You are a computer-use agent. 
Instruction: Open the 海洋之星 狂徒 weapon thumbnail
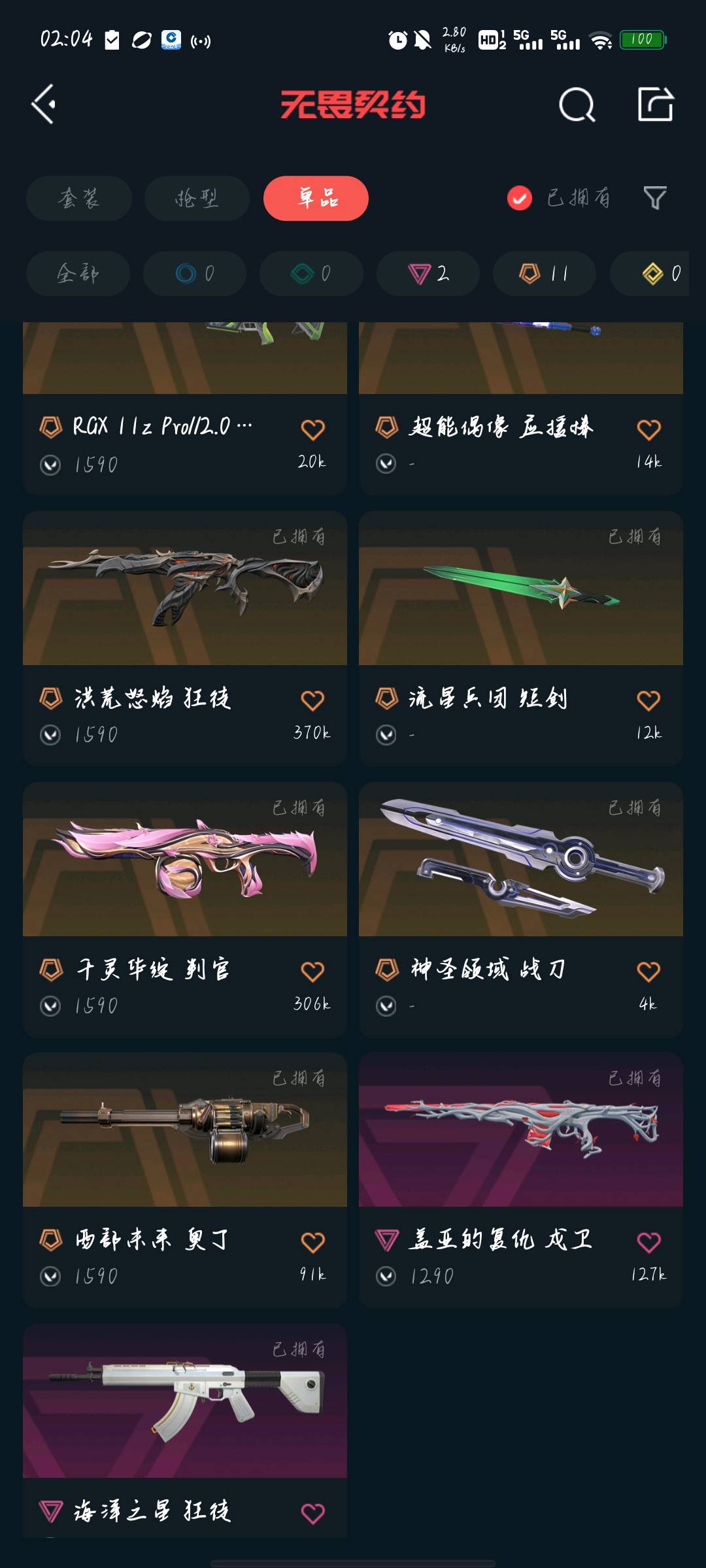(x=185, y=1401)
